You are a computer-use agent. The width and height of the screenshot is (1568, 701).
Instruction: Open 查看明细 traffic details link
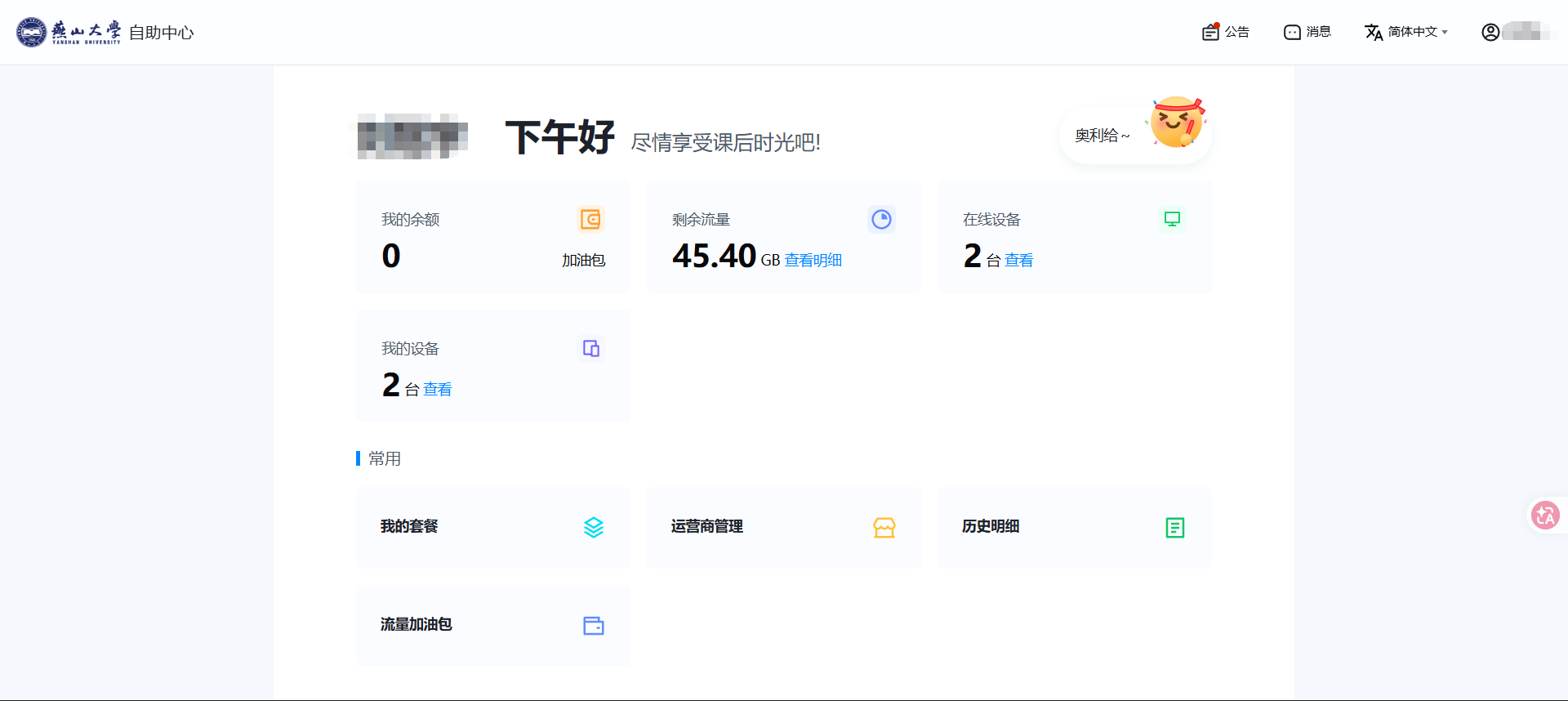tap(813, 260)
